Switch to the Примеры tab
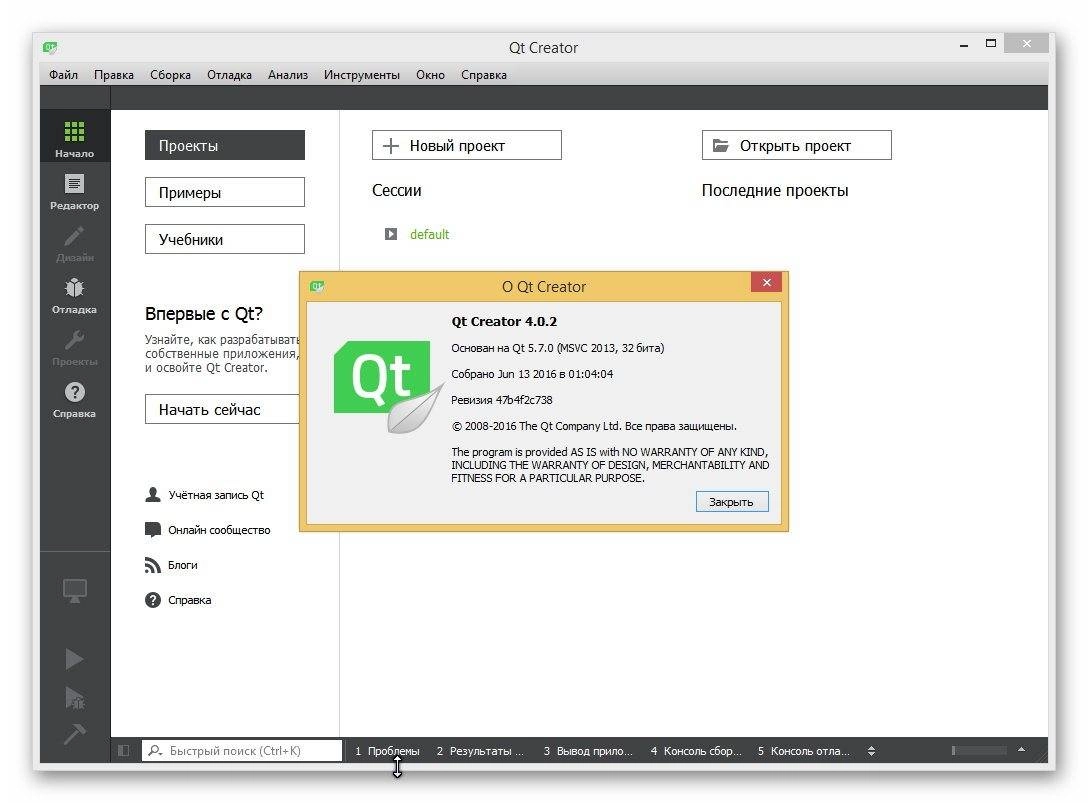 point(225,192)
